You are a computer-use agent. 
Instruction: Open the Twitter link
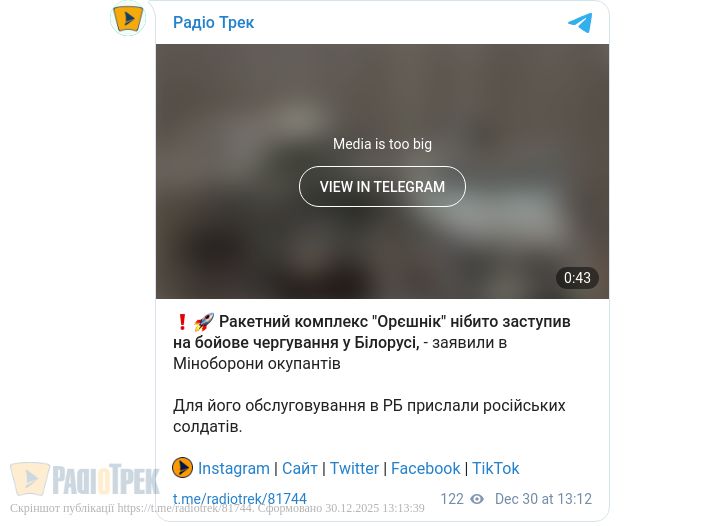(354, 468)
